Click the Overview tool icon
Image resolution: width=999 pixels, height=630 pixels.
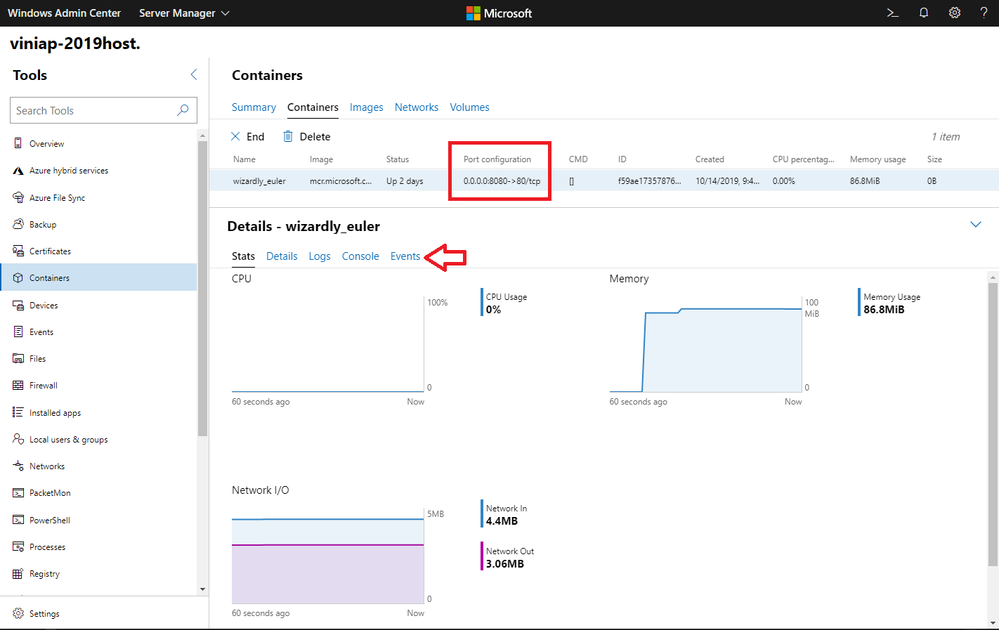(x=18, y=143)
